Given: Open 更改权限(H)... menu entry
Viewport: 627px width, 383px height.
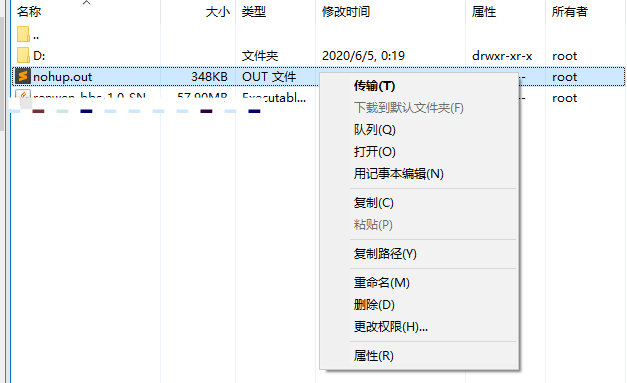Looking at the screenshot, I should tap(391, 327).
